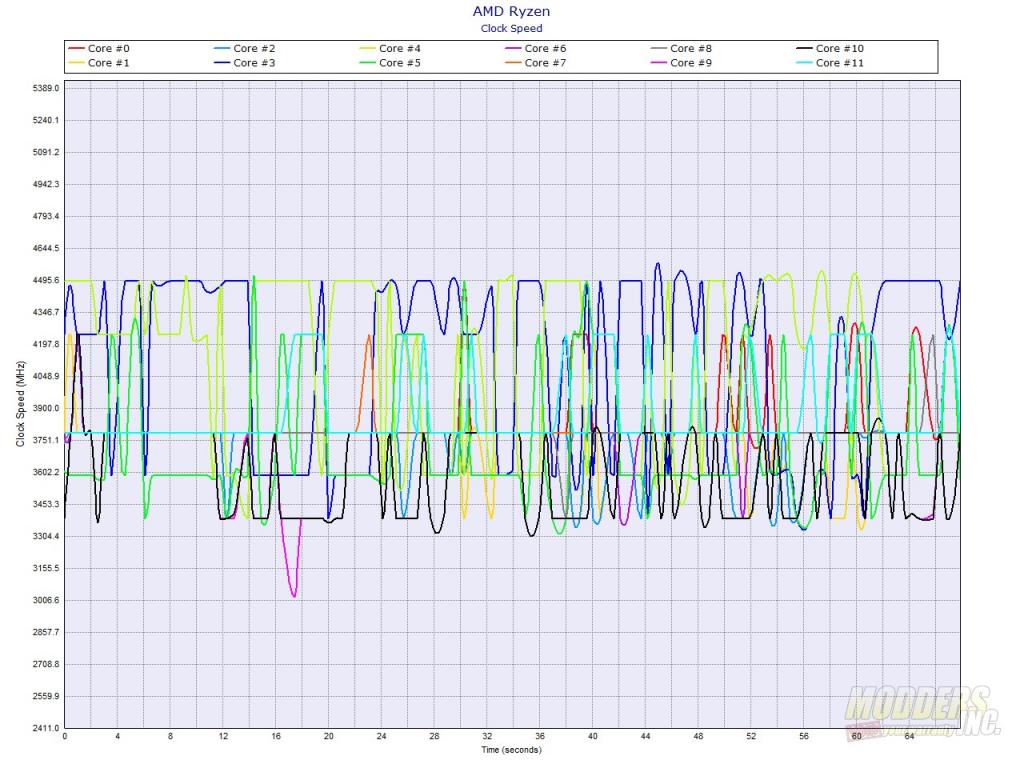Click the cyan Core #11 line swatch
This screenshot has height=768, width=1024.
pyautogui.click(x=805, y=63)
